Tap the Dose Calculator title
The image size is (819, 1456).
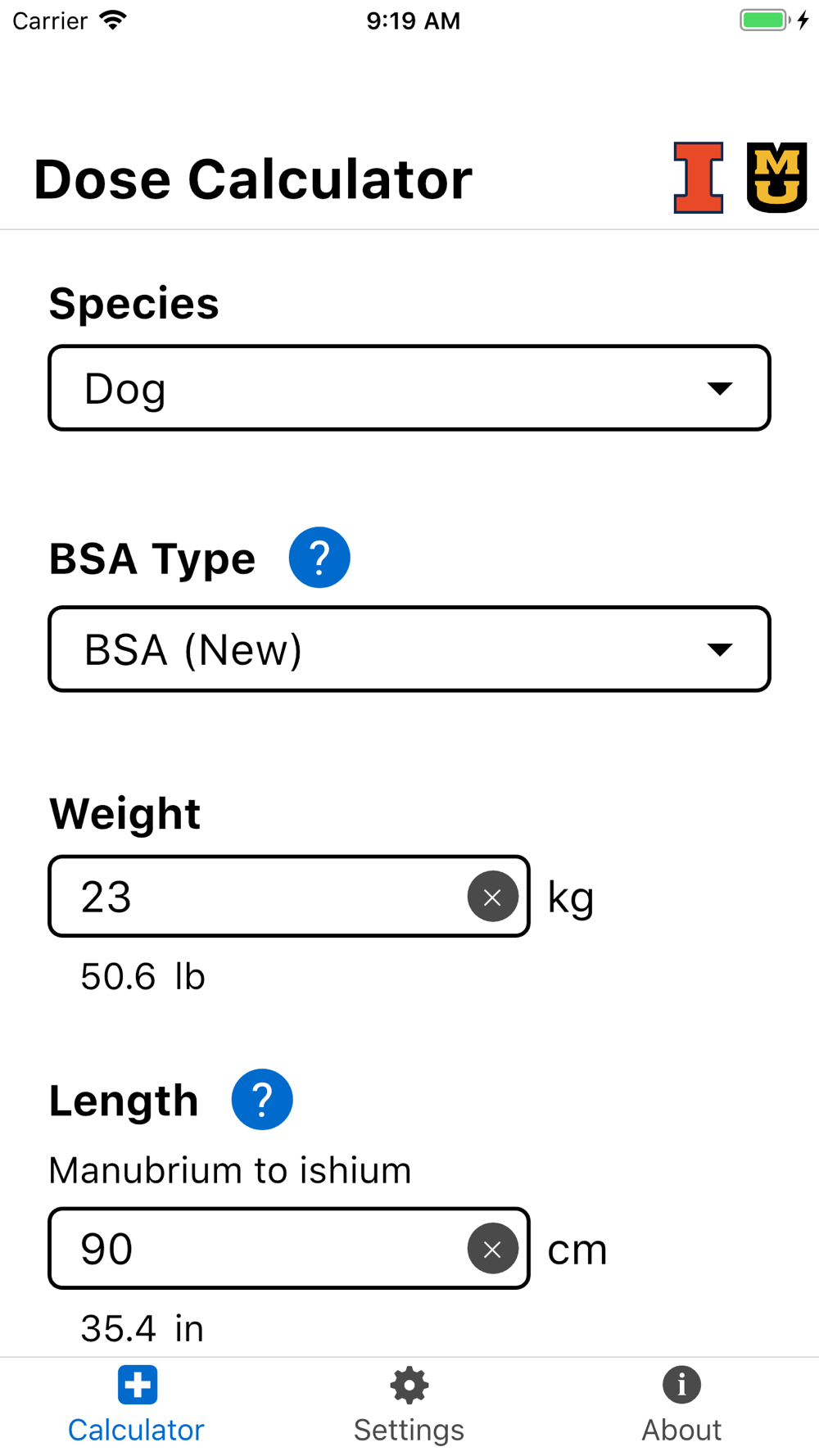(x=253, y=179)
